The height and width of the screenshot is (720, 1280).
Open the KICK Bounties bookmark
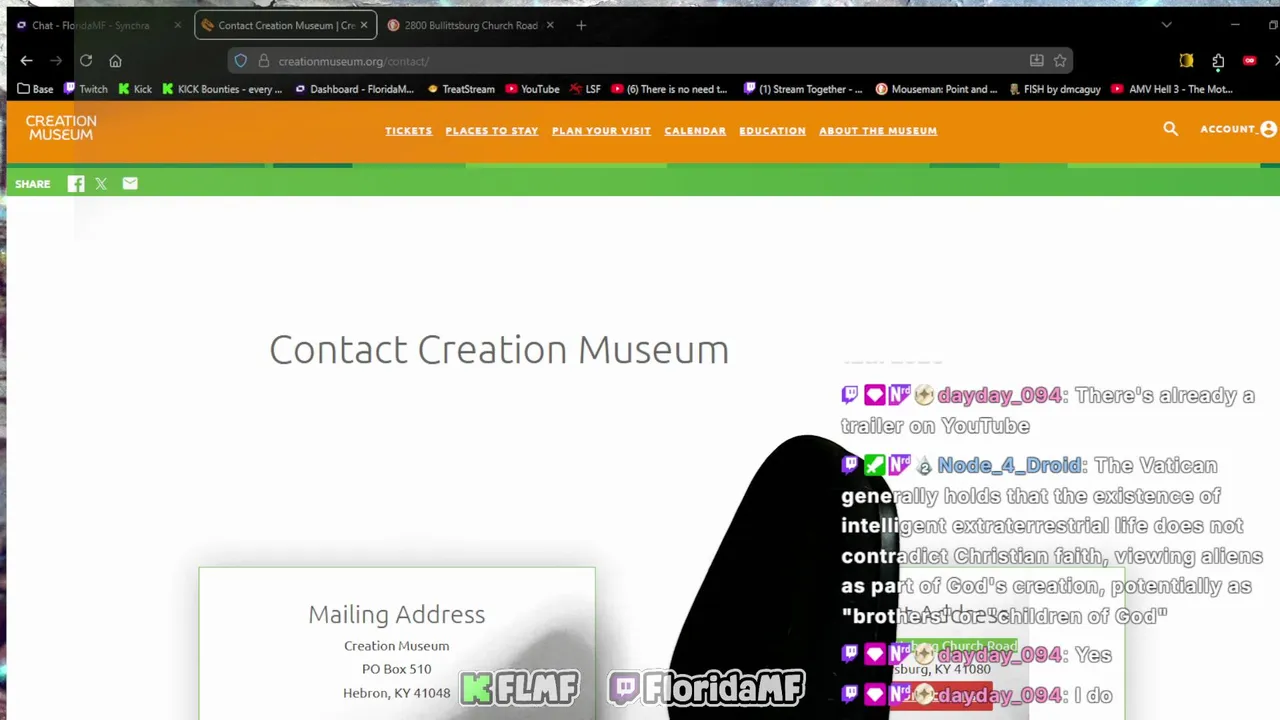(222, 89)
